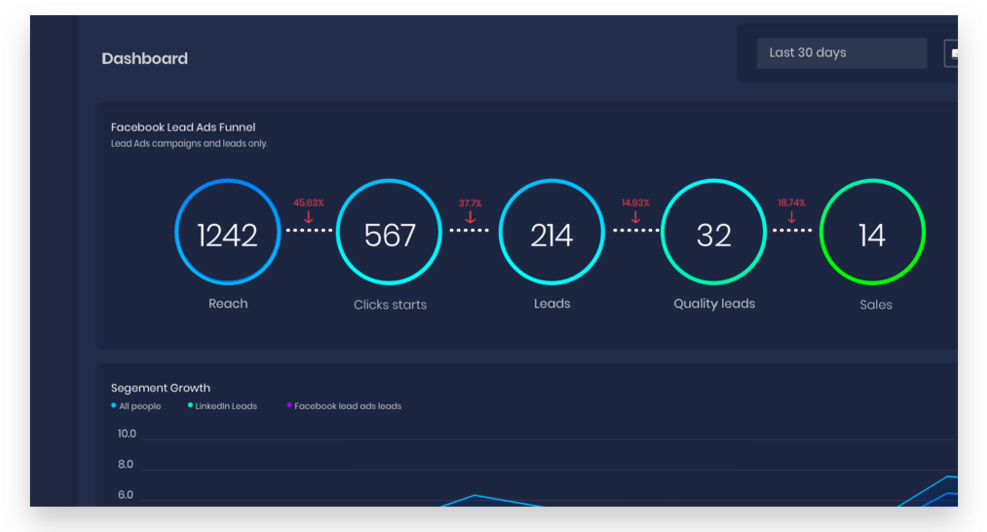Click the Segement Growth chart heading

[160, 388]
